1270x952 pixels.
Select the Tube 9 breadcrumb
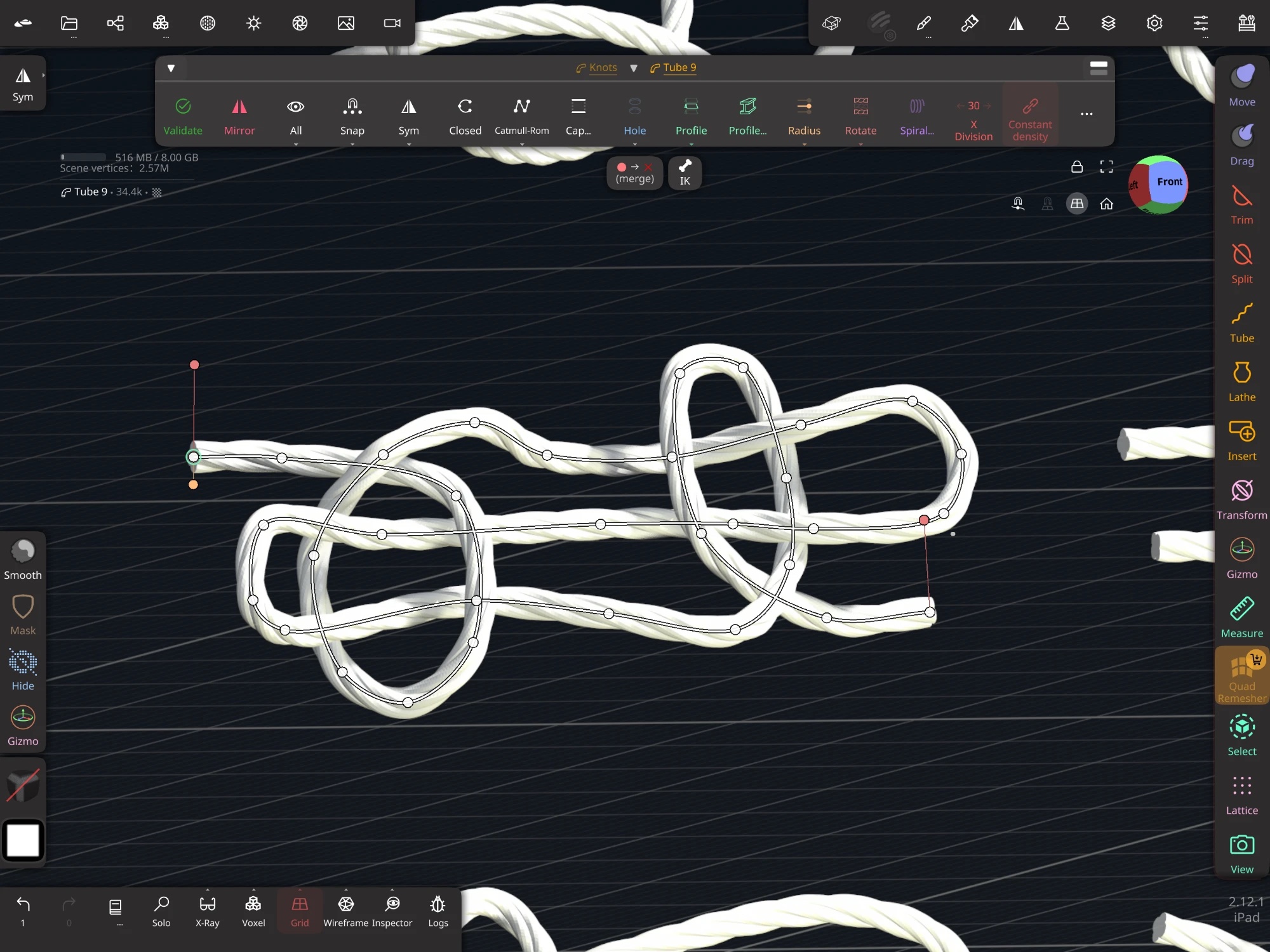pyautogui.click(x=673, y=68)
